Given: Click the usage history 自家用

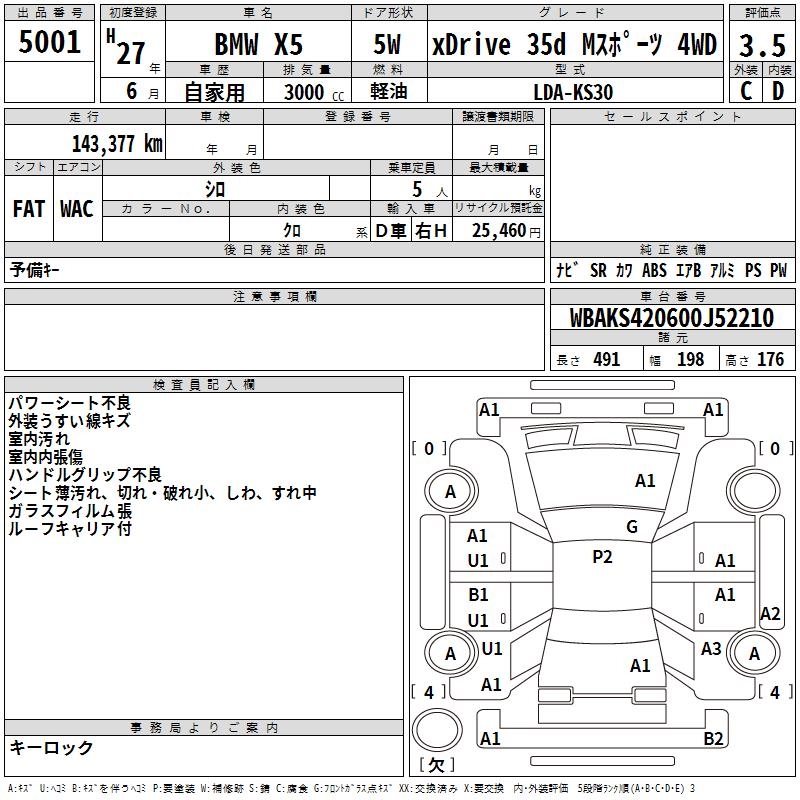Looking at the screenshot, I should coord(214,92).
